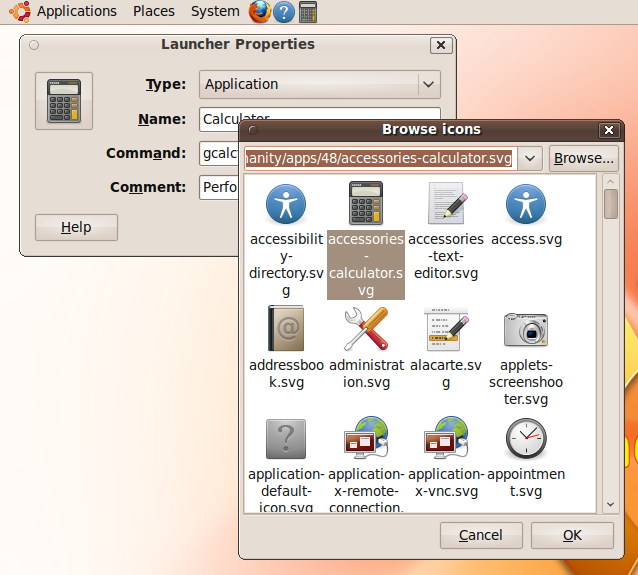This screenshot has width=638, height=575.
Task: Click the Browse... button
Action: click(x=583, y=158)
